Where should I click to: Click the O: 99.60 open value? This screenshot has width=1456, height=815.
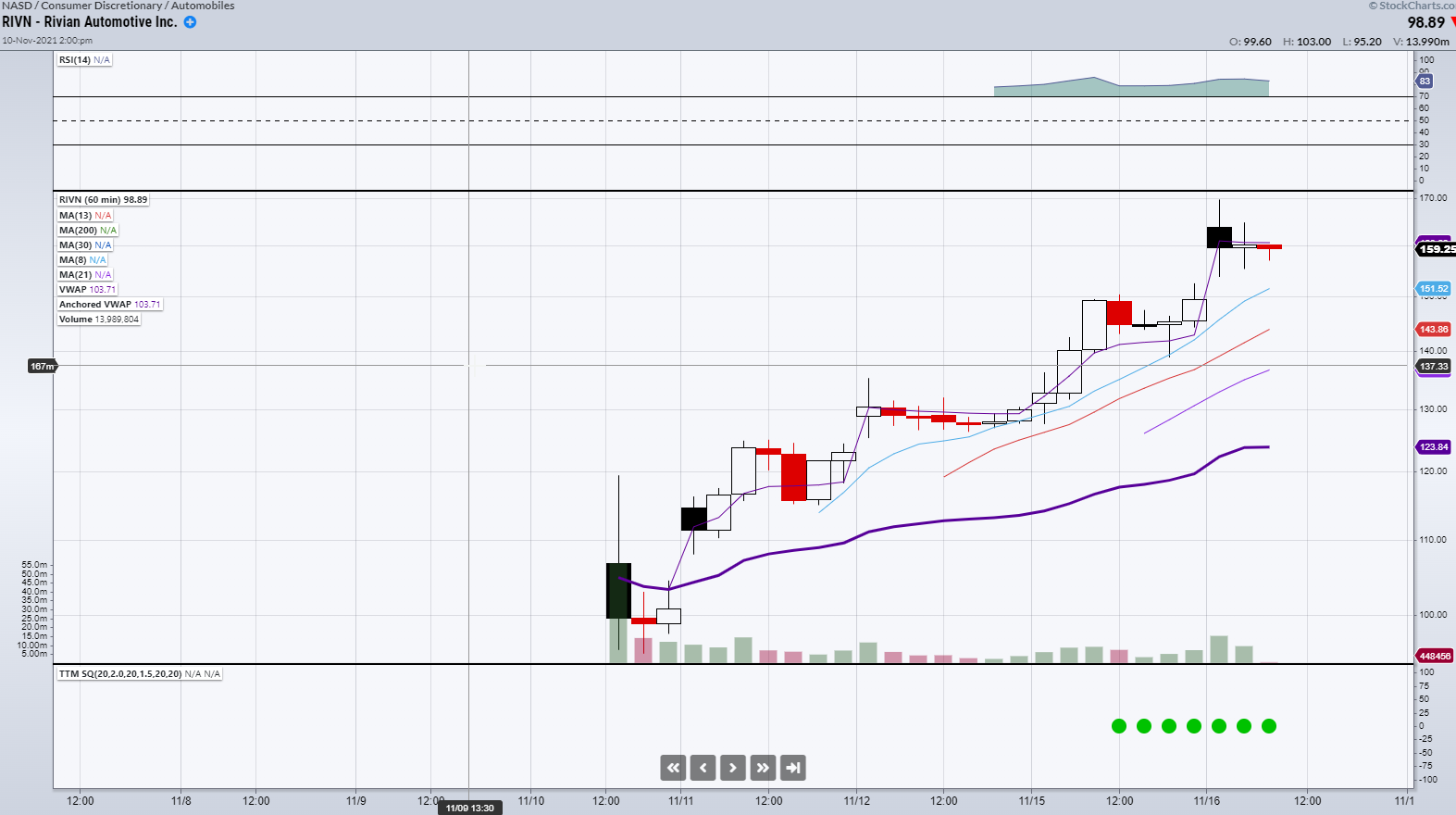pyautogui.click(x=1251, y=42)
